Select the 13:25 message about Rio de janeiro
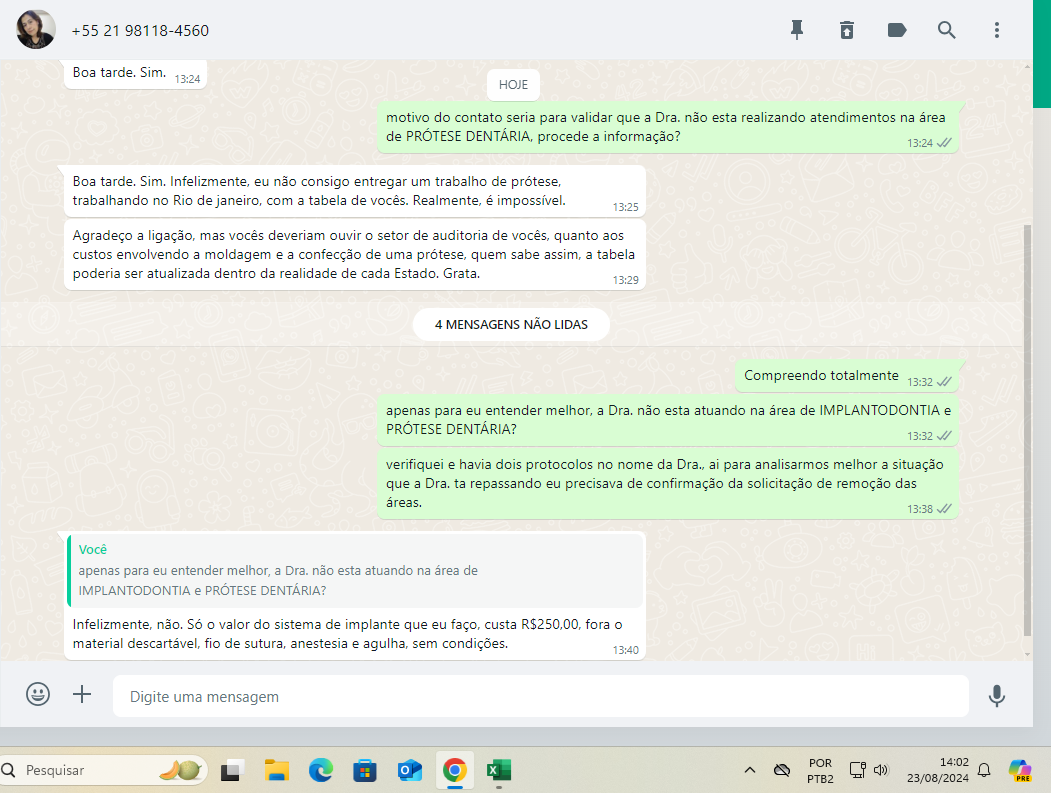Viewport: 1051px width, 793px height. [x=355, y=191]
